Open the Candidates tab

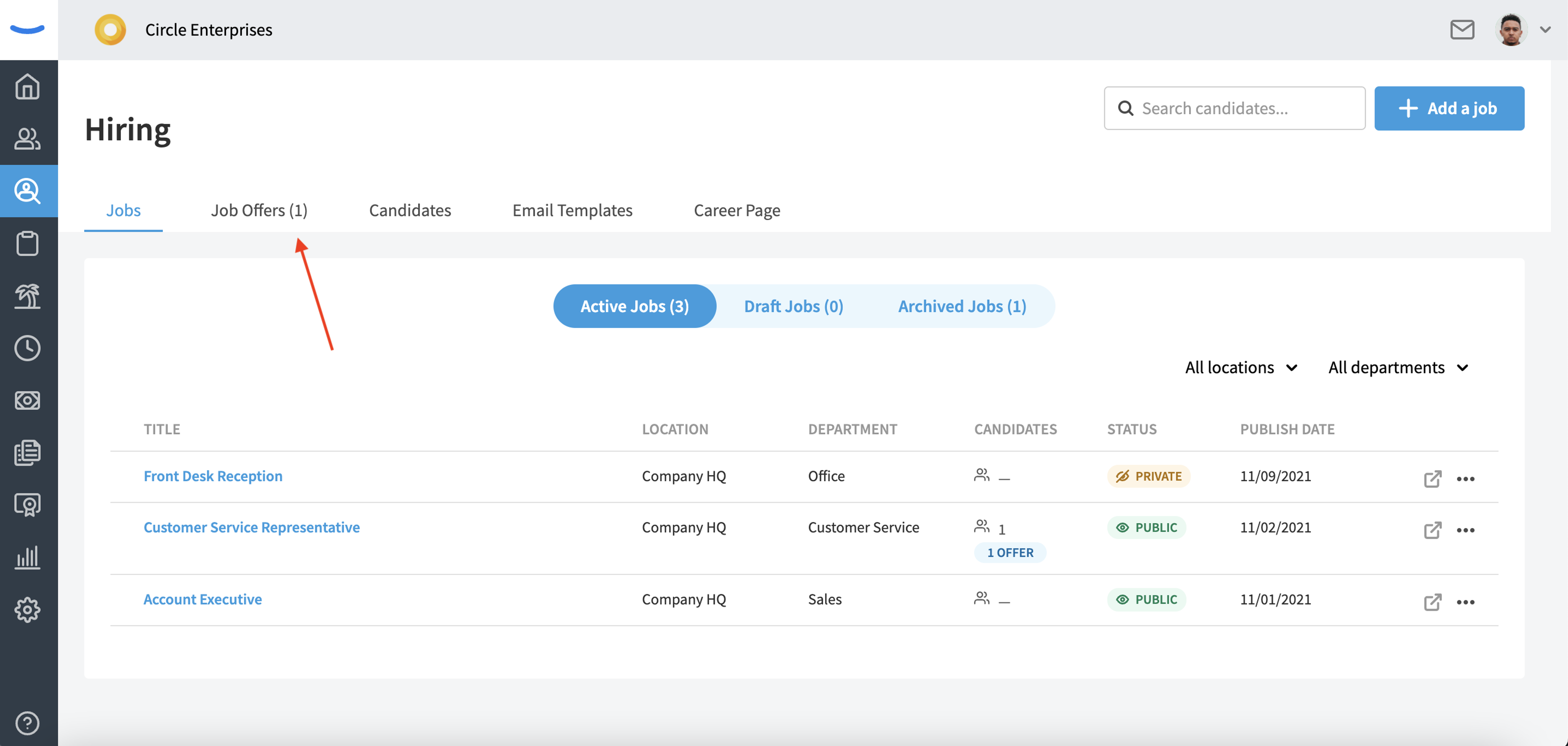pos(410,210)
